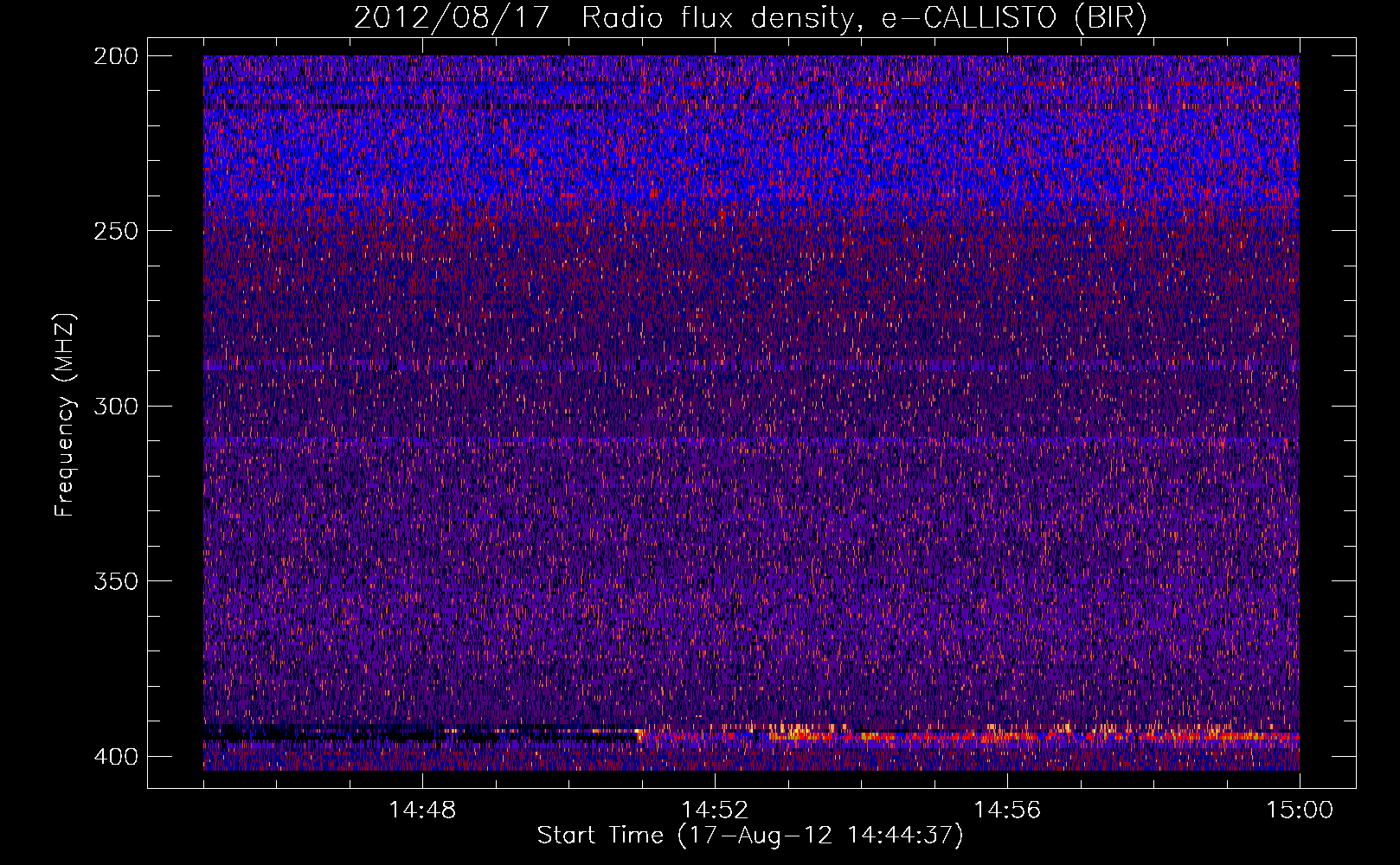Image resolution: width=1400 pixels, height=865 pixels.
Task: Click the 14:56 time tick label
Action: pyautogui.click(x=1007, y=810)
